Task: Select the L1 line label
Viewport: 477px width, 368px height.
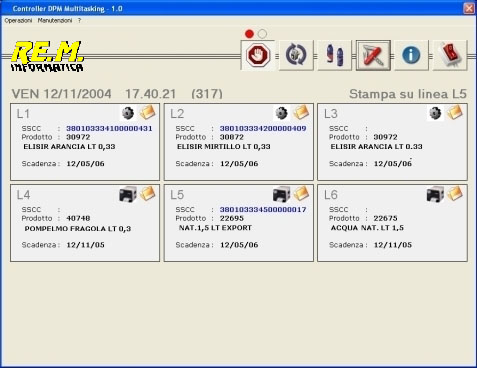Action: click(x=23, y=114)
